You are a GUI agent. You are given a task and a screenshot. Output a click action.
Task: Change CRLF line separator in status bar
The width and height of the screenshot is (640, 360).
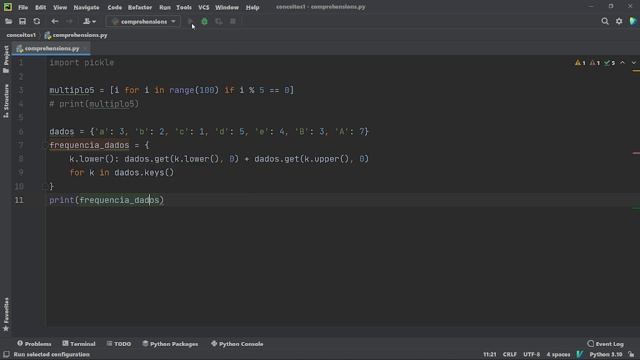[509, 354]
